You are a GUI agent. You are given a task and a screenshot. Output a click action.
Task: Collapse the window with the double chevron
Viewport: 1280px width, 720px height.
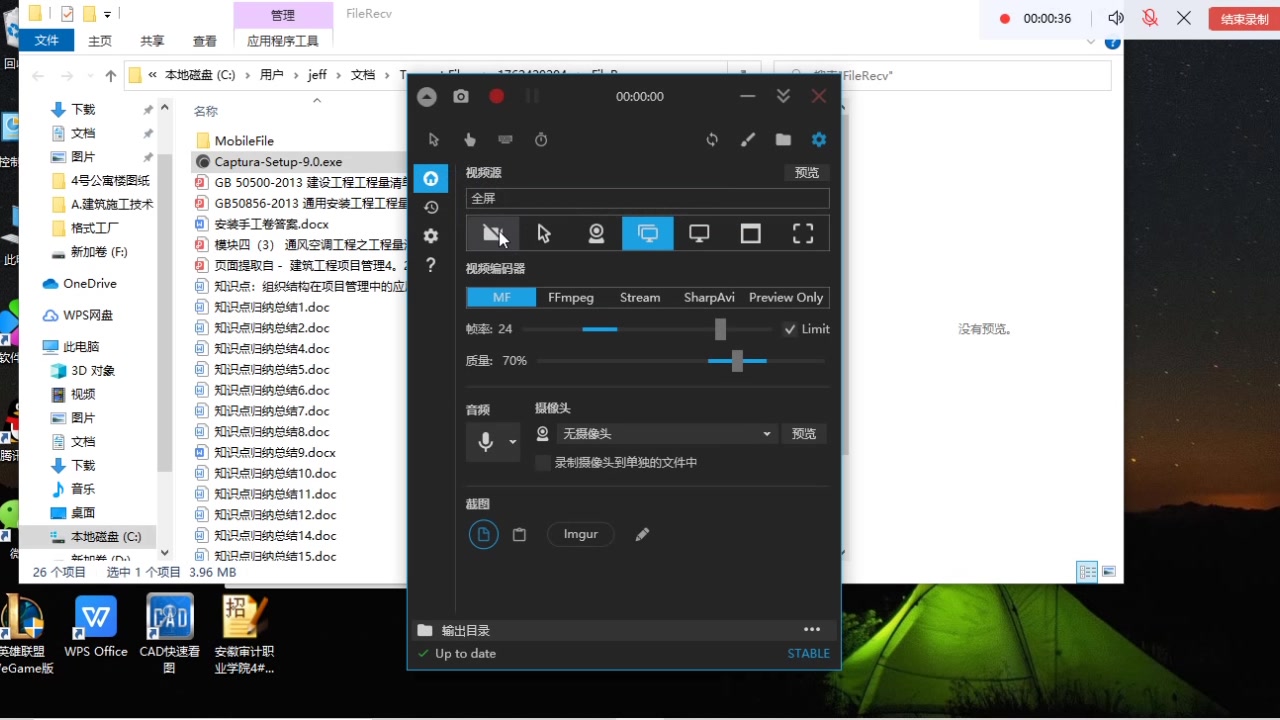[x=783, y=96]
